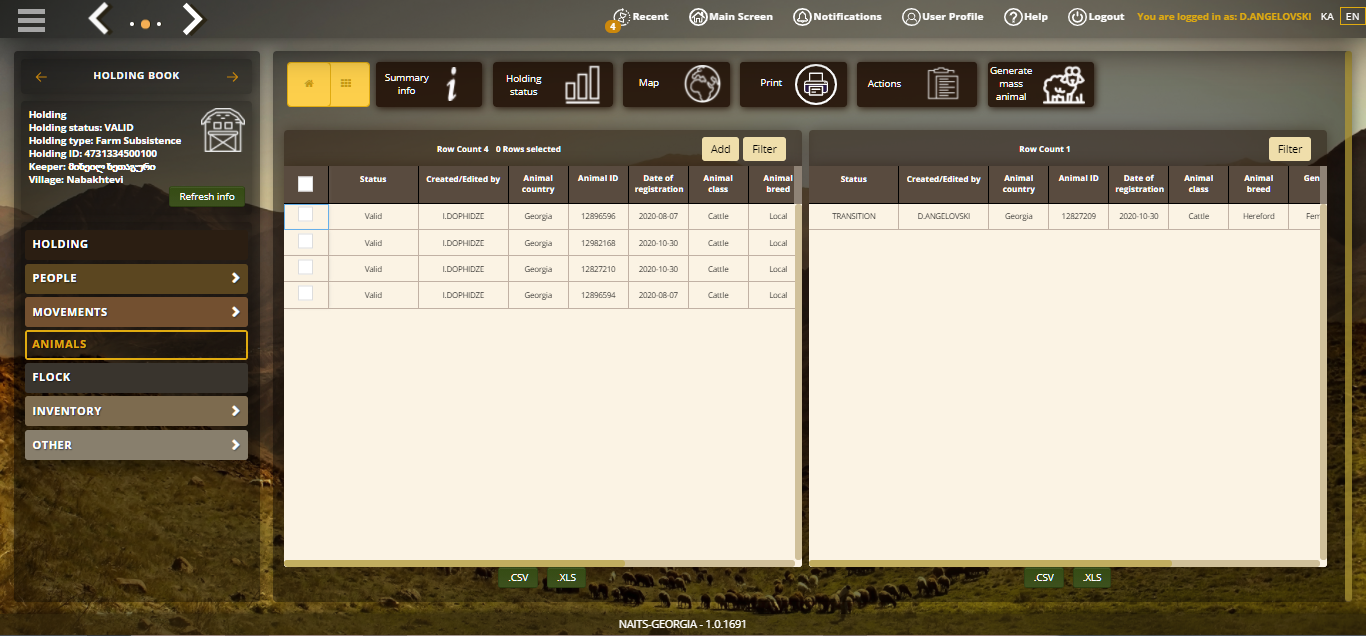Open Holding status chart button

pyautogui.click(x=553, y=84)
